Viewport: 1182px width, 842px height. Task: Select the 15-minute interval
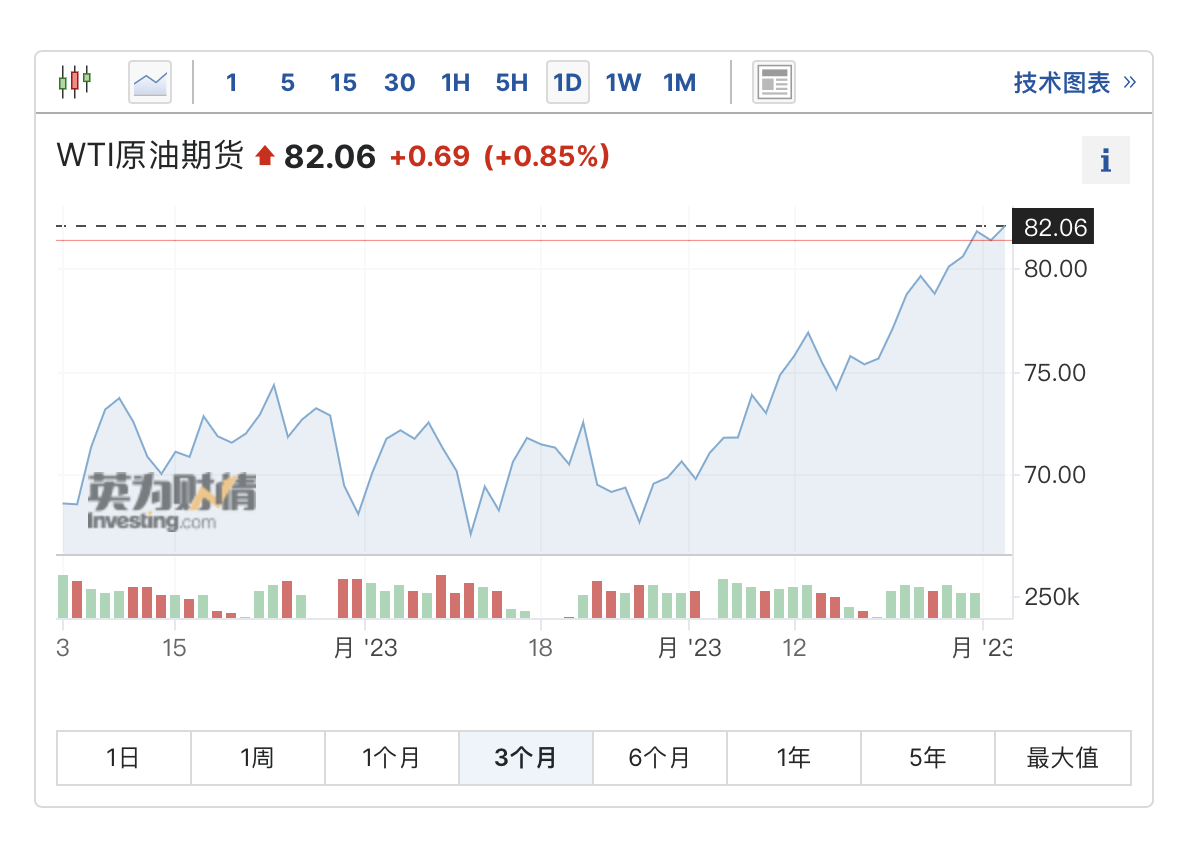pyautogui.click(x=343, y=82)
